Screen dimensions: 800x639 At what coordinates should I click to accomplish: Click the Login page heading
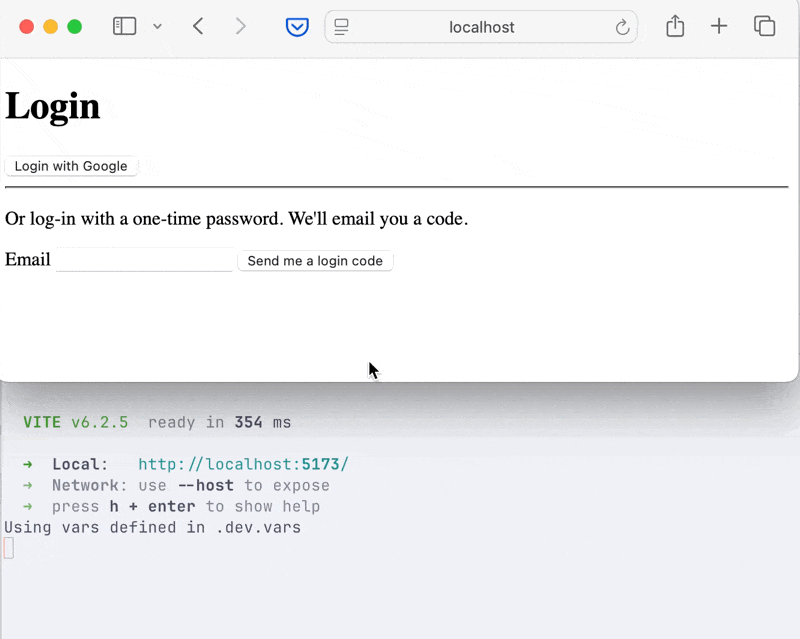pyautogui.click(x=52, y=106)
